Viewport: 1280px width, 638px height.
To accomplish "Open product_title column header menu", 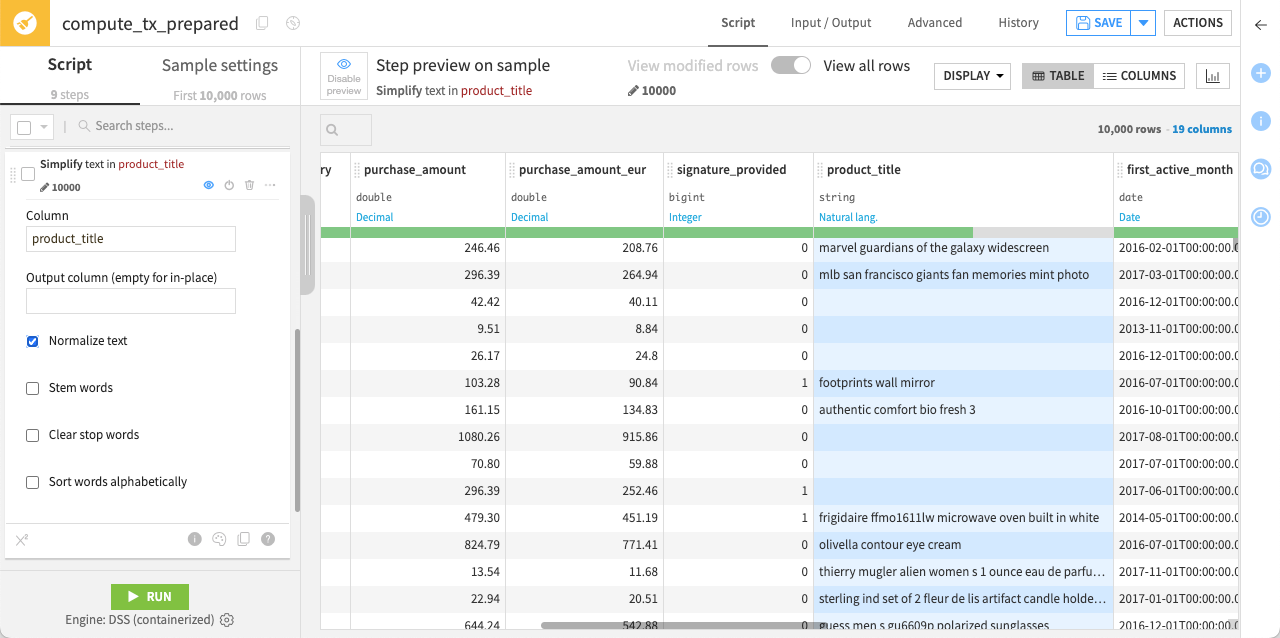I will tap(864, 170).
